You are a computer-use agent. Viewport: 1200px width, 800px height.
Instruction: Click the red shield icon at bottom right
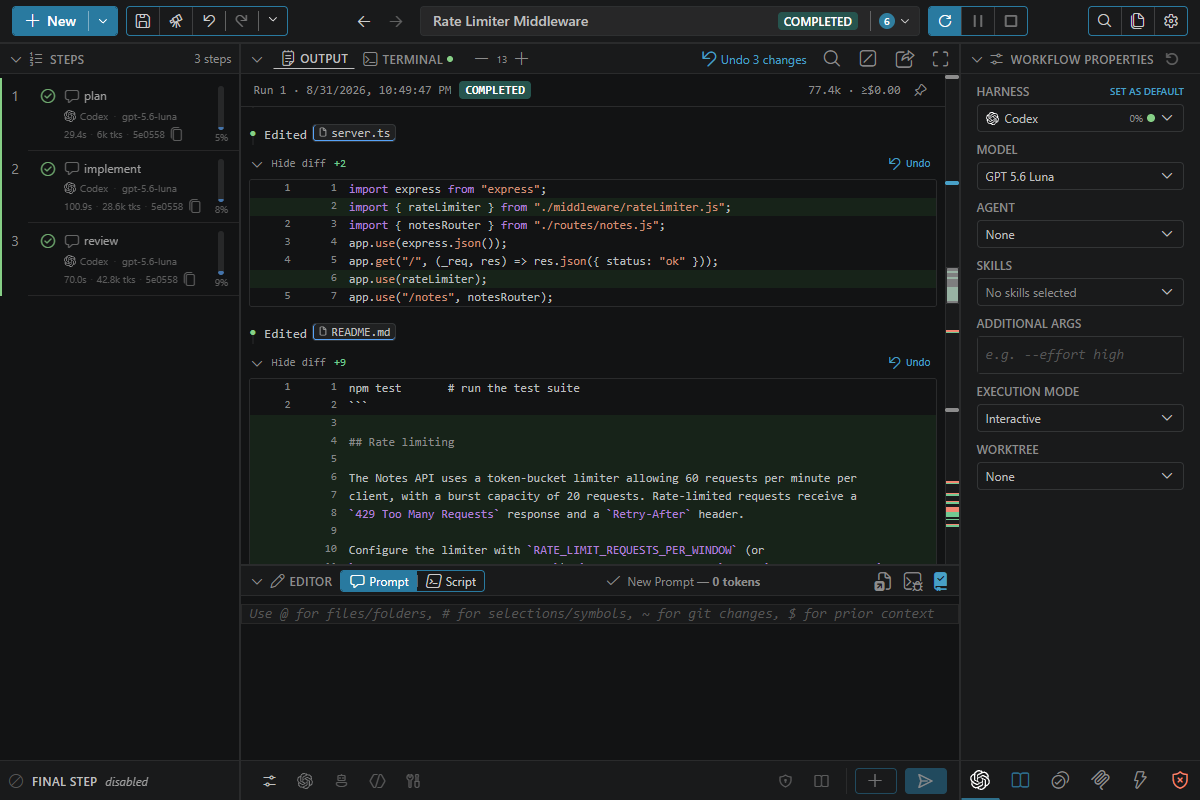(x=1180, y=780)
